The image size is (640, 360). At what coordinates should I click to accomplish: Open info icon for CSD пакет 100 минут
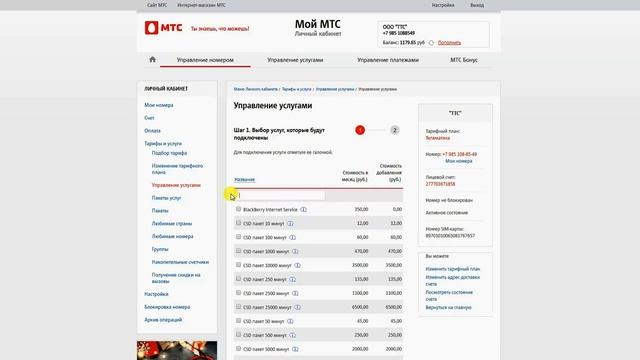click(x=292, y=237)
